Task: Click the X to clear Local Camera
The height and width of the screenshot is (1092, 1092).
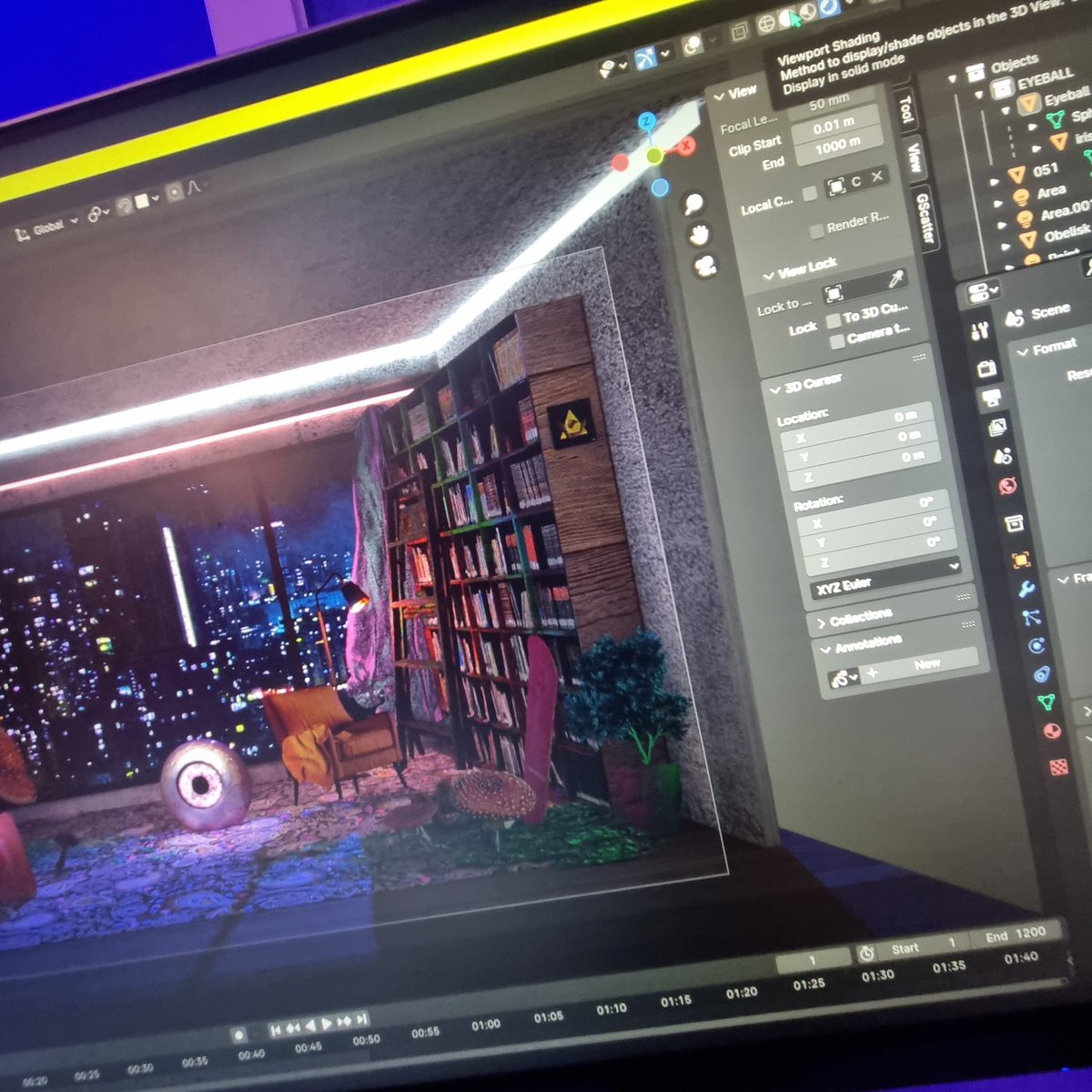Action: (876, 178)
